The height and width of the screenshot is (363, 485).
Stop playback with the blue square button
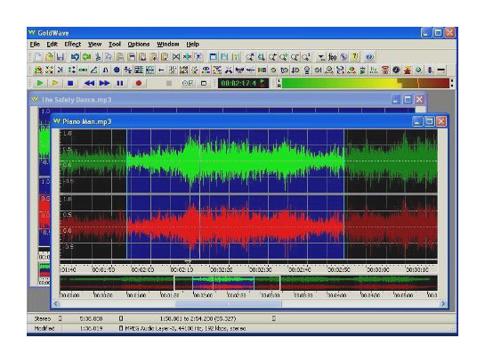[70, 83]
